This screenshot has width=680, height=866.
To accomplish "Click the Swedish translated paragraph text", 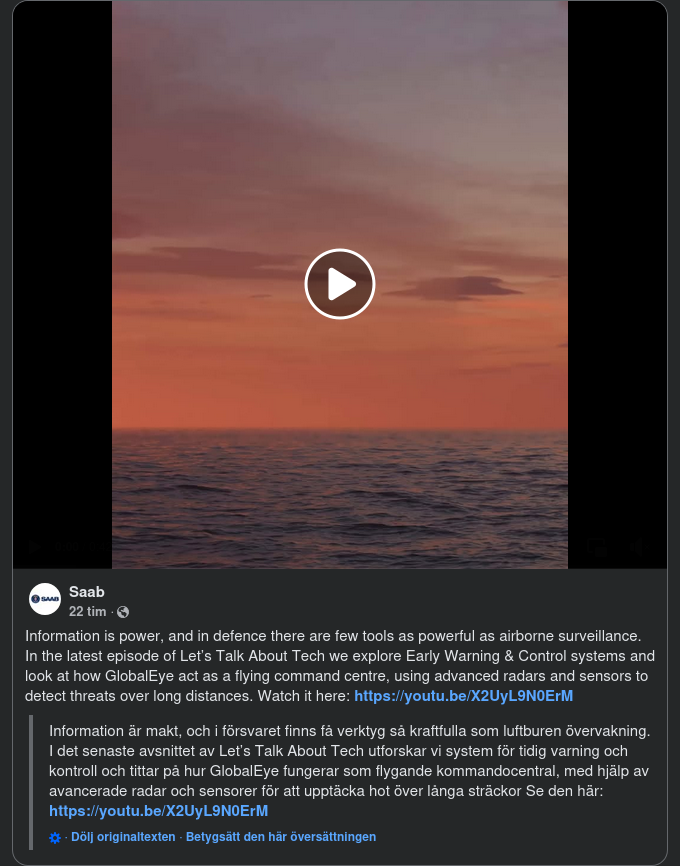I will click(x=350, y=771).
